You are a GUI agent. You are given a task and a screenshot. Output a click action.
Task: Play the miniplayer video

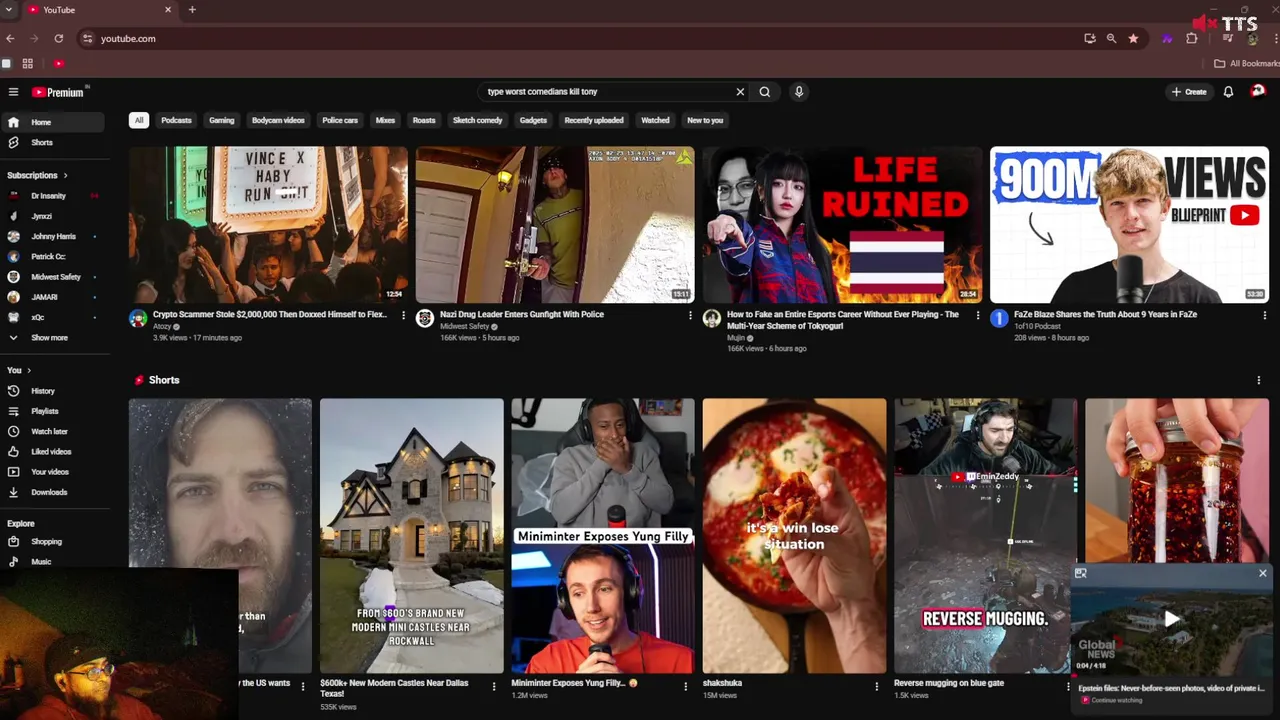[1171, 619]
